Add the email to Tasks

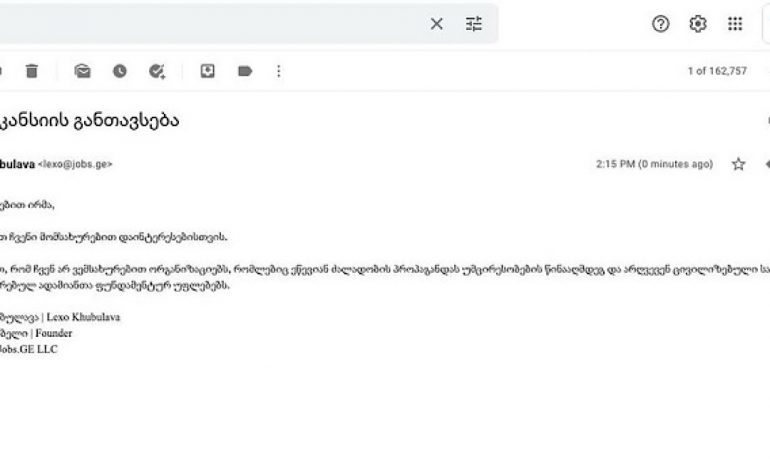click(157, 71)
